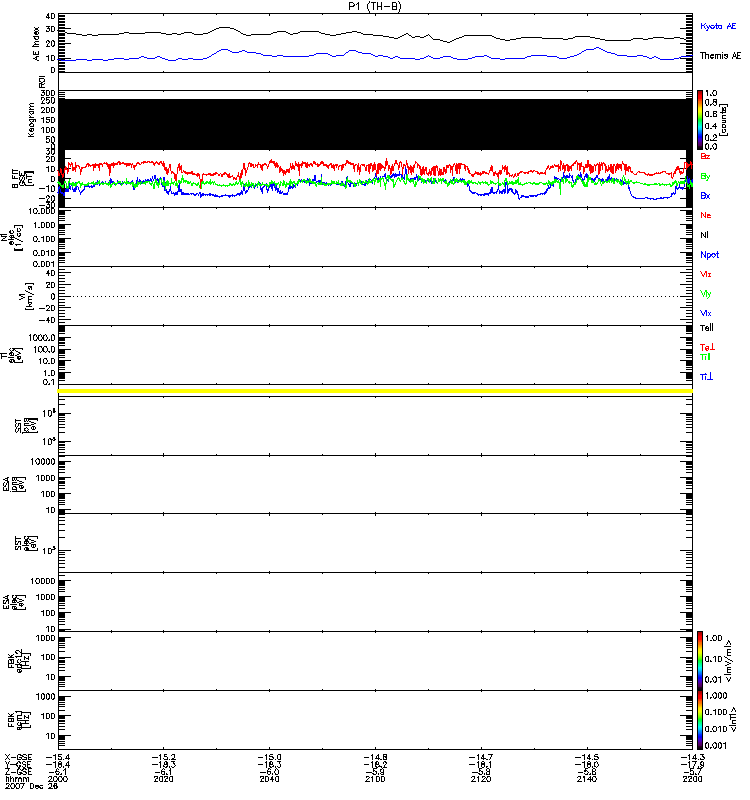Click the hhmm row label

tap(16, 779)
